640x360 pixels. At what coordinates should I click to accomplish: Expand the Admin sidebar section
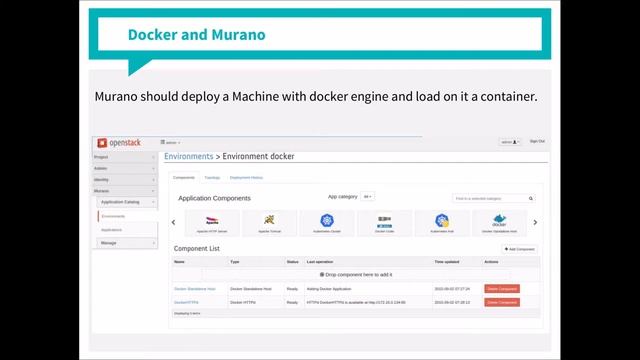pyautogui.click(x=124, y=168)
